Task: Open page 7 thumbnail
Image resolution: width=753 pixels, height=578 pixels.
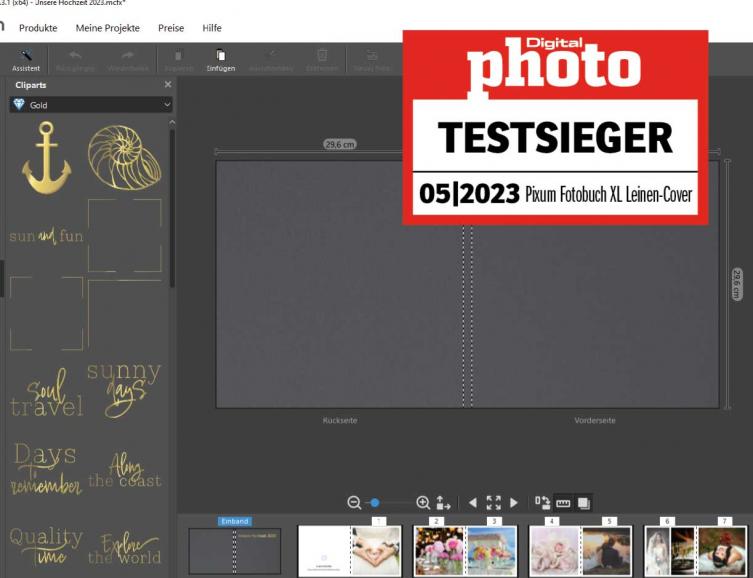Action: (x=722, y=550)
